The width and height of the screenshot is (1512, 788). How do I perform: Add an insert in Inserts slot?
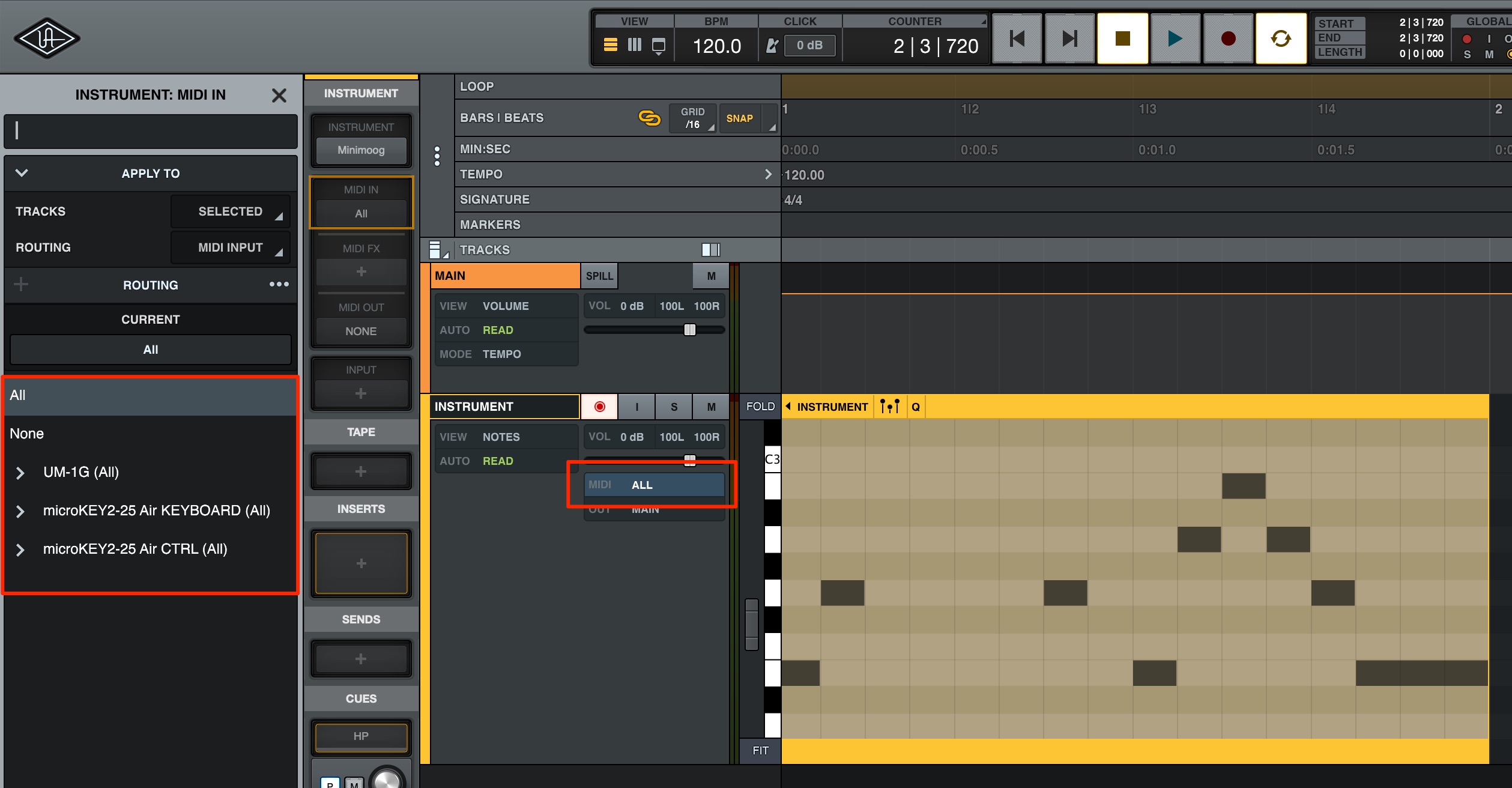tap(361, 563)
